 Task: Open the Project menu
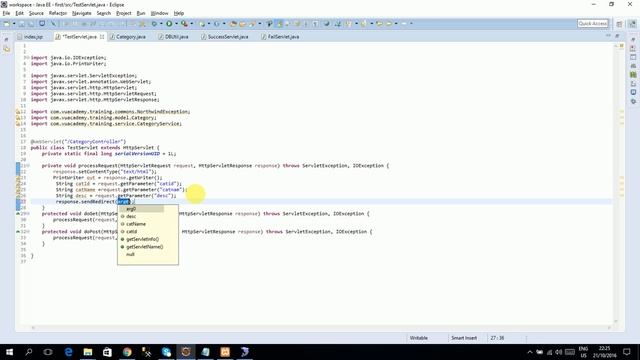(124, 13)
